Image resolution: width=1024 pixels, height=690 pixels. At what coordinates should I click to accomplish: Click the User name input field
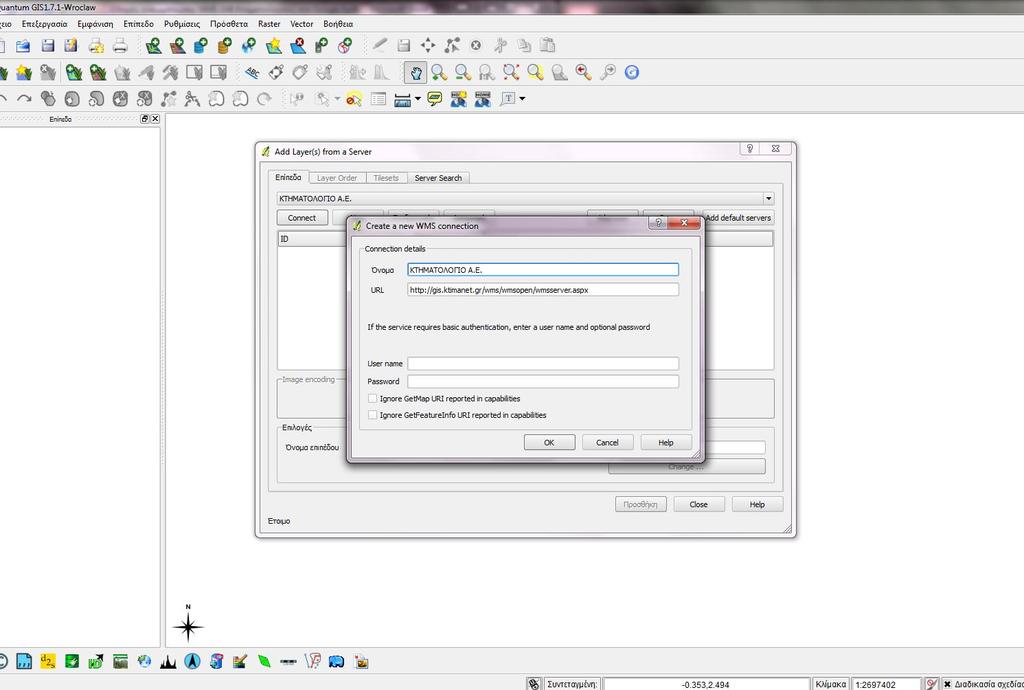coord(543,364)
